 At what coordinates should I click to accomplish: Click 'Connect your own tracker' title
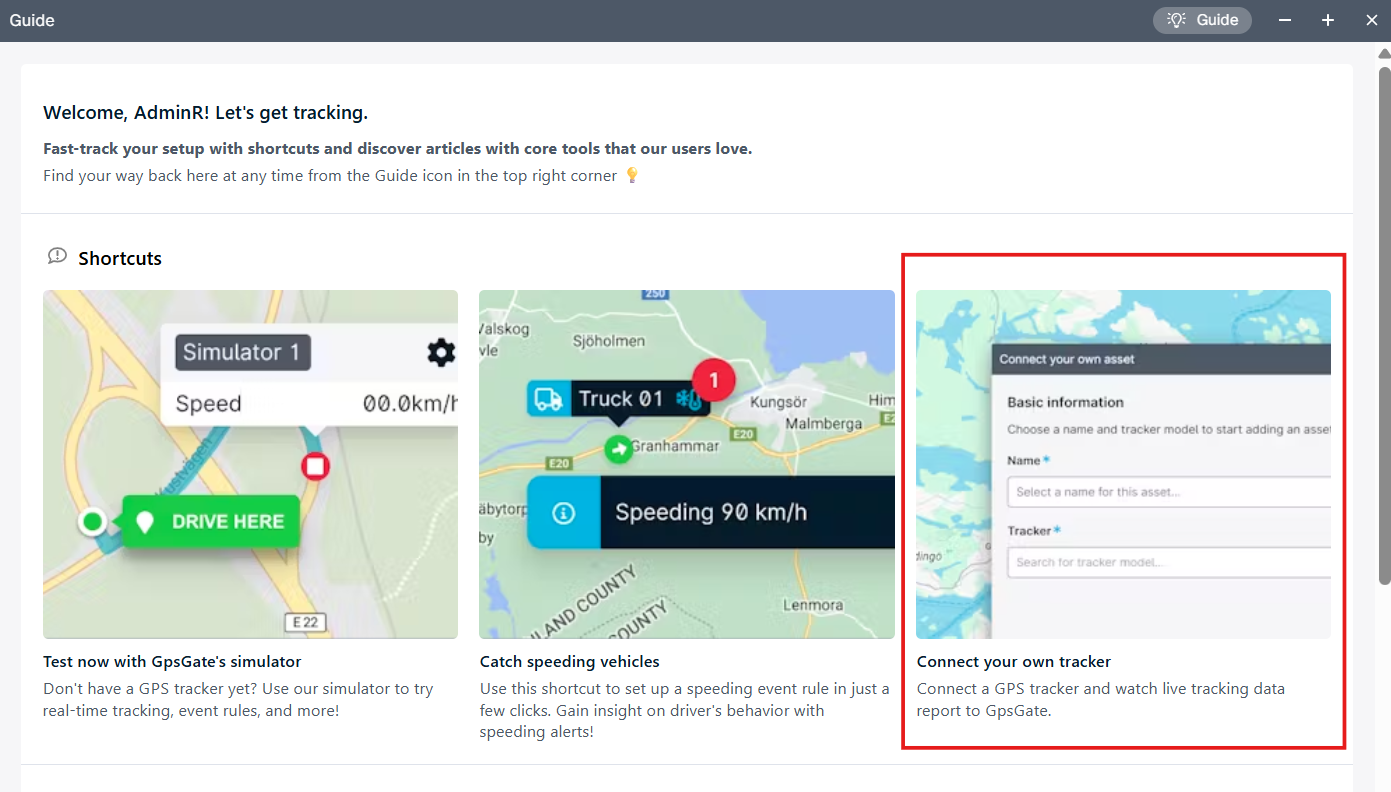pos(1014,662)
